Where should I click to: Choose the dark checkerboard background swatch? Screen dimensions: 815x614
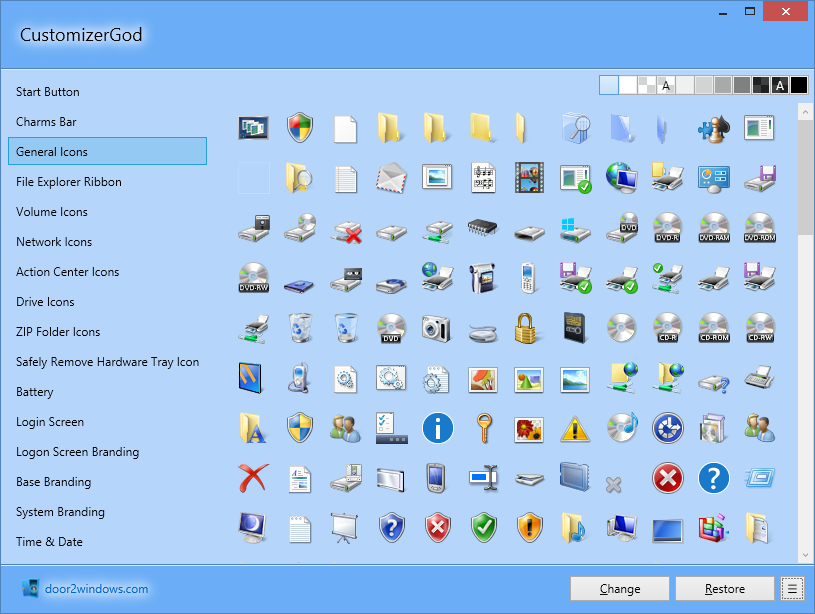pos(761,85)
